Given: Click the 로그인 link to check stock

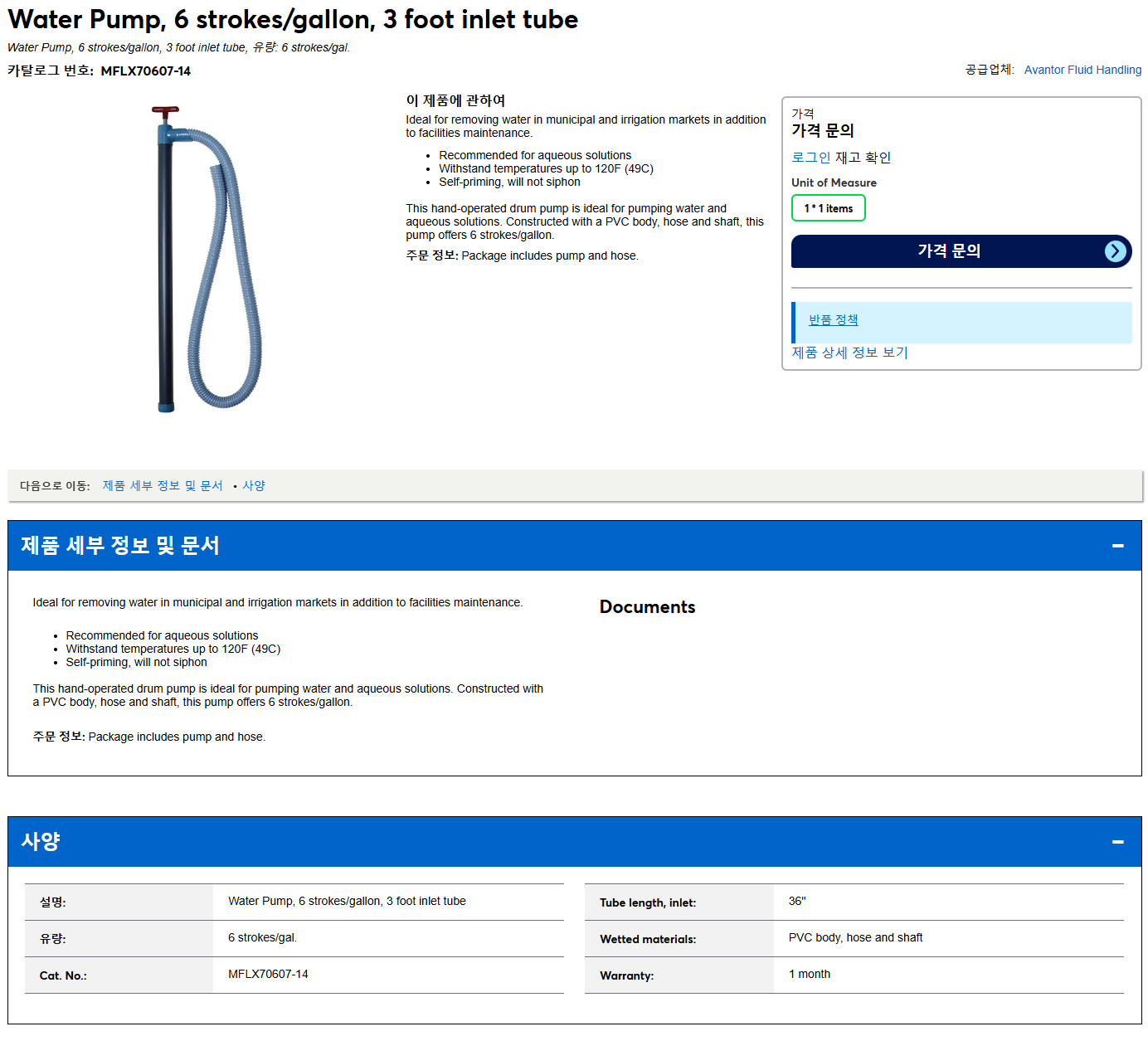Looking at the screenshot, I should 810,158.
